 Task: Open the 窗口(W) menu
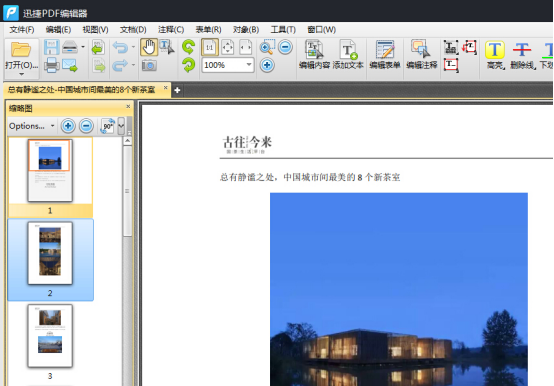tap(322, 30)
